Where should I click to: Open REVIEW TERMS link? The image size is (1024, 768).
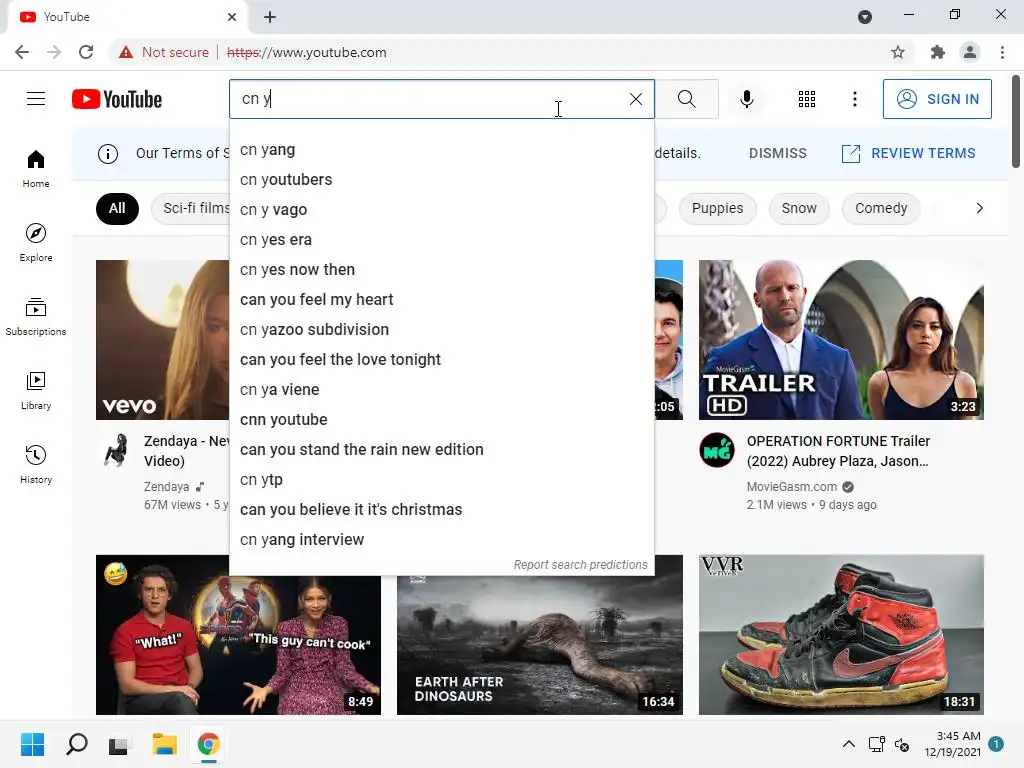pyautogui.click(x=908, y=153)
